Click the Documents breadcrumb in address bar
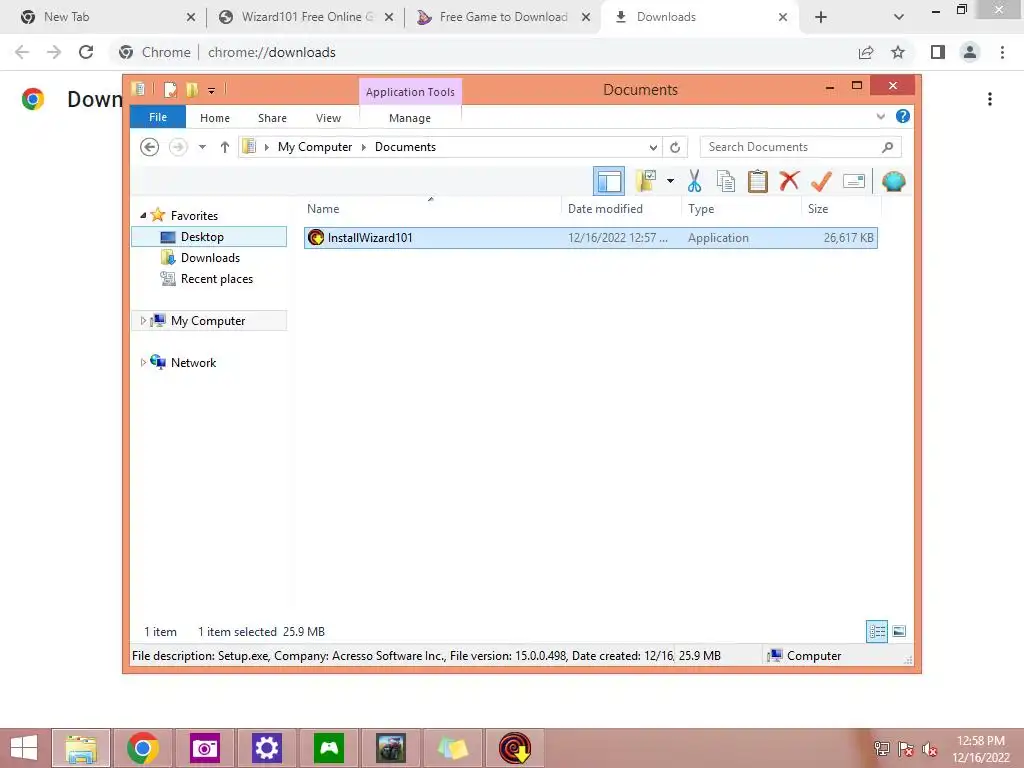Image resolution: width=1024 pixels, height=768 pixels. pos(405,147)
